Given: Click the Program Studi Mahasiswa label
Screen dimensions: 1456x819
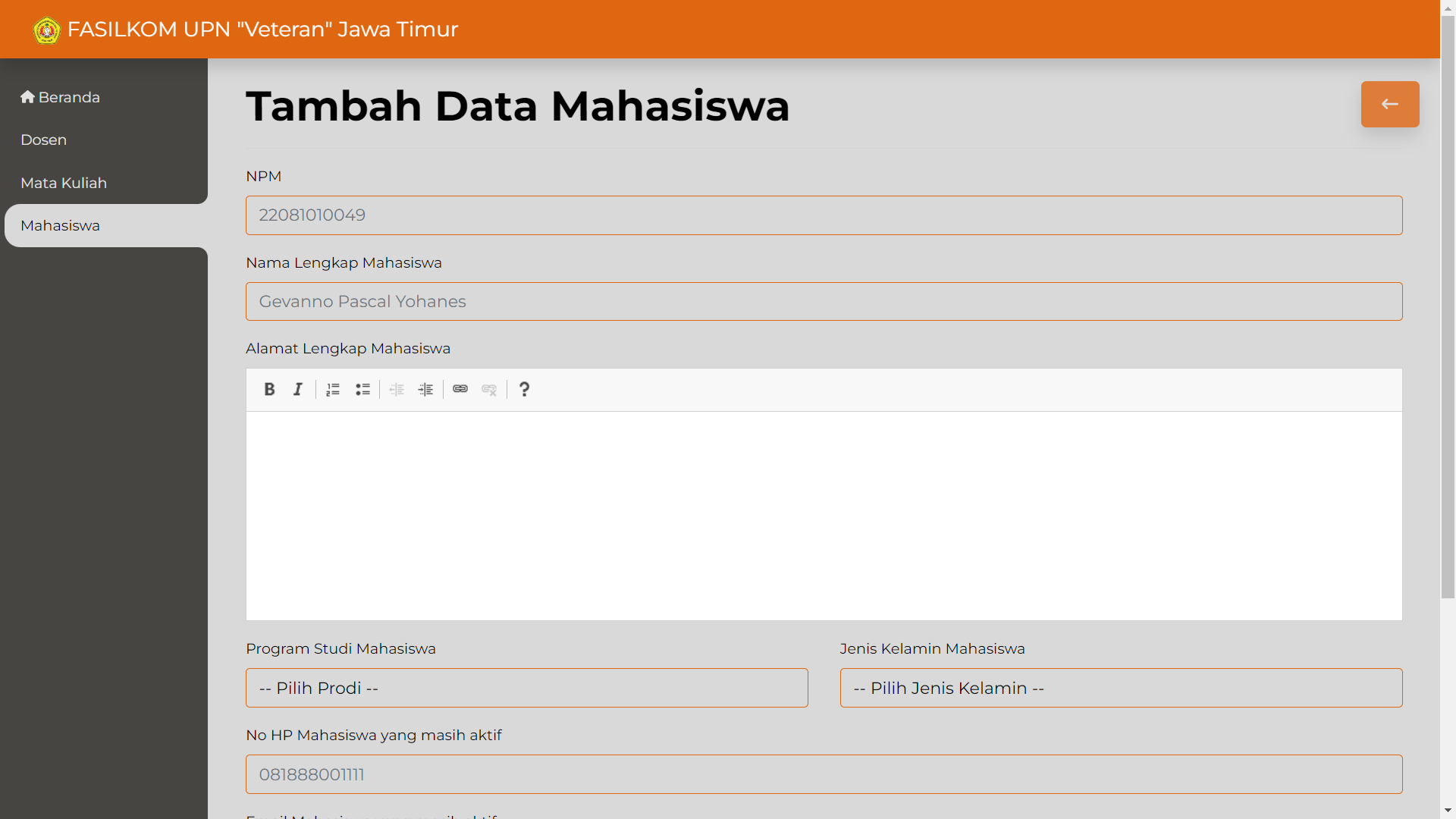Looking at the screenshot, I should [340, 648].
